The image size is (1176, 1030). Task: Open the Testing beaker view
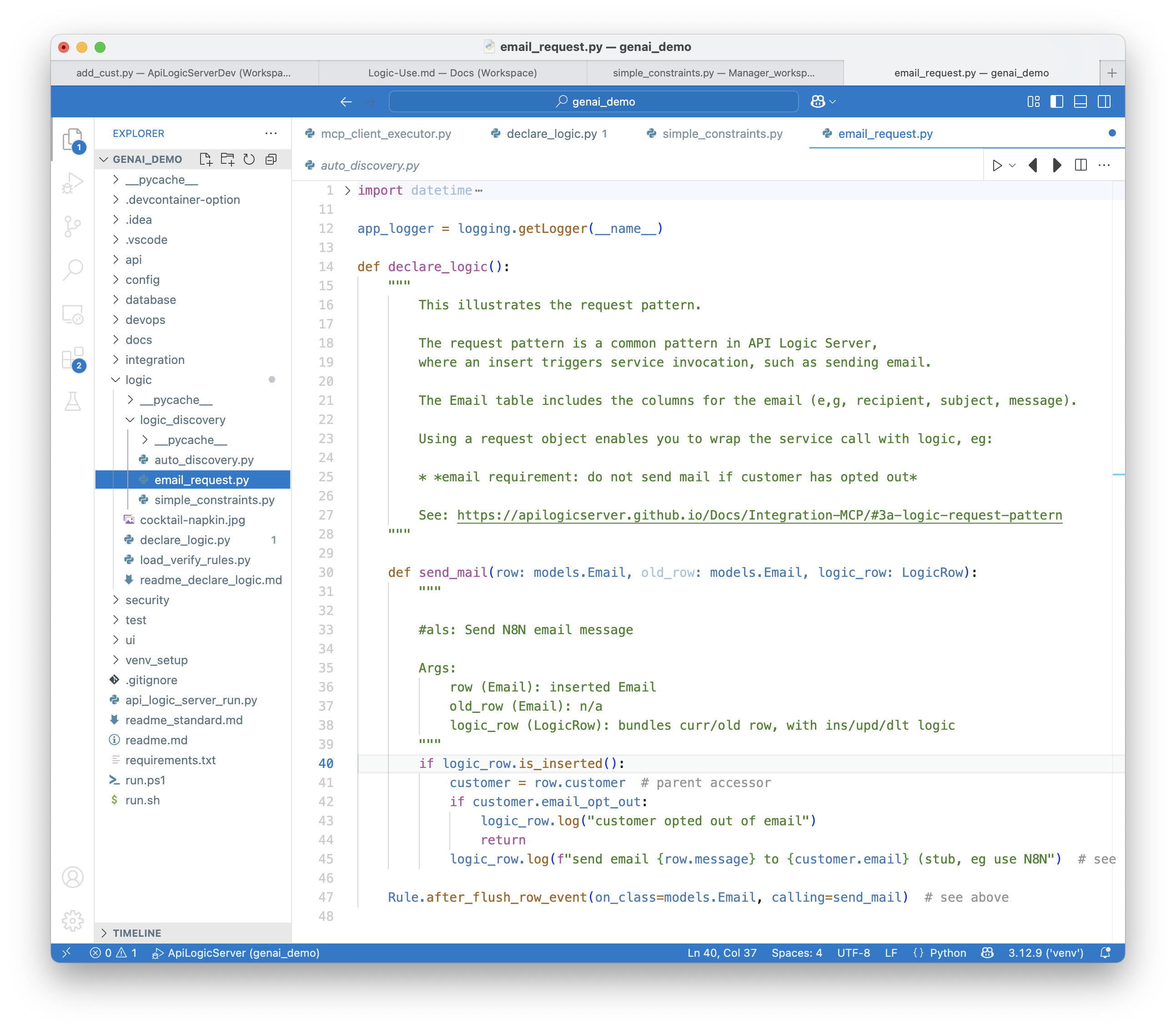click(x=73, y=402)
